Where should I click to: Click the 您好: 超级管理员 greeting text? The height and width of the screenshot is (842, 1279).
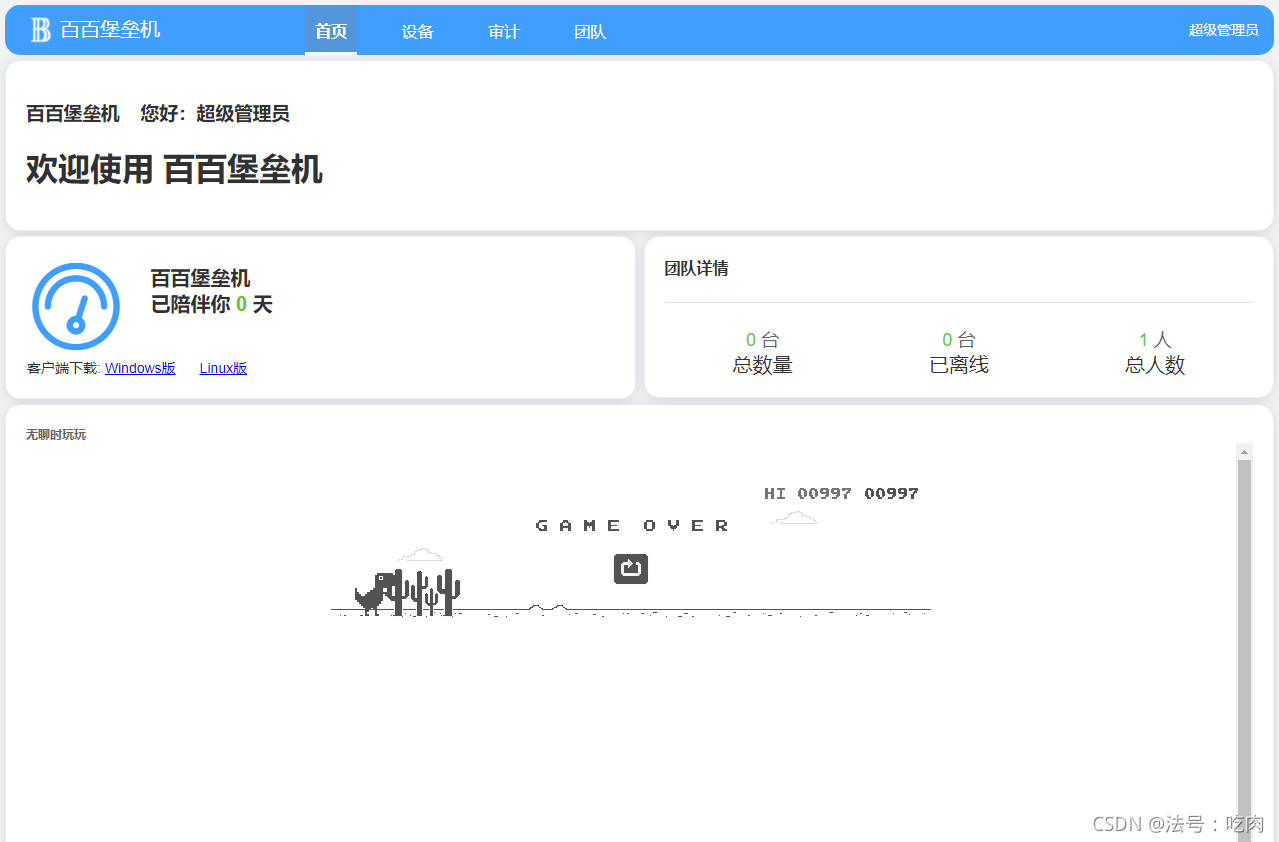(x=215, y=114)
